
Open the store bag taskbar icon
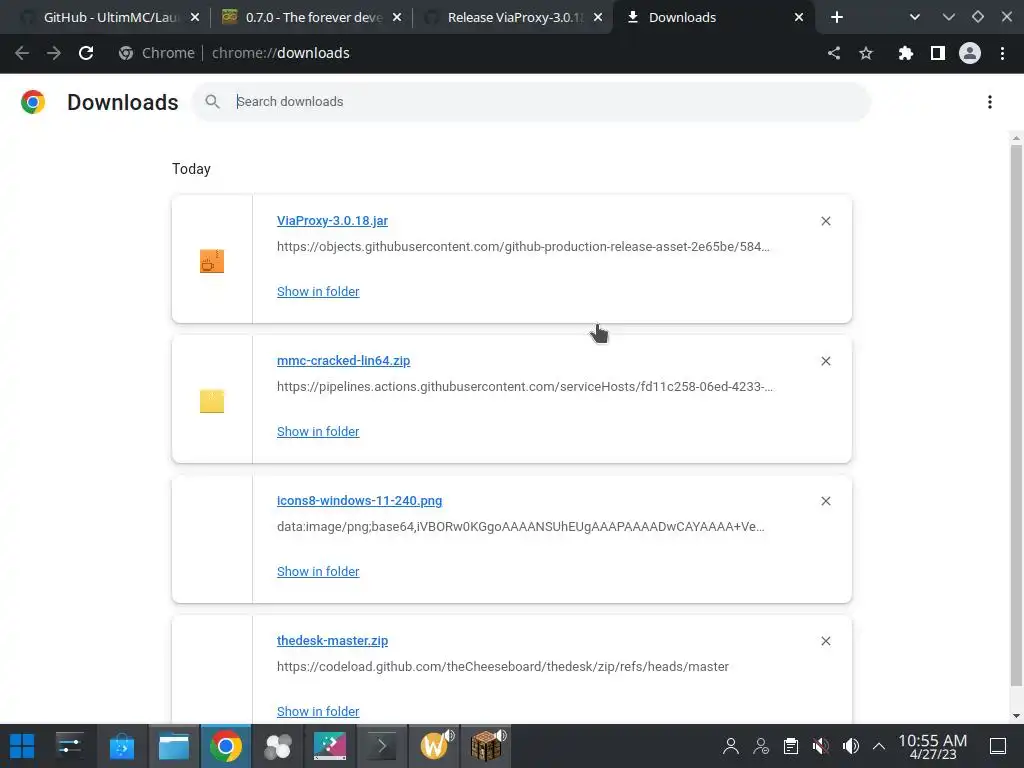click(121, 746)
